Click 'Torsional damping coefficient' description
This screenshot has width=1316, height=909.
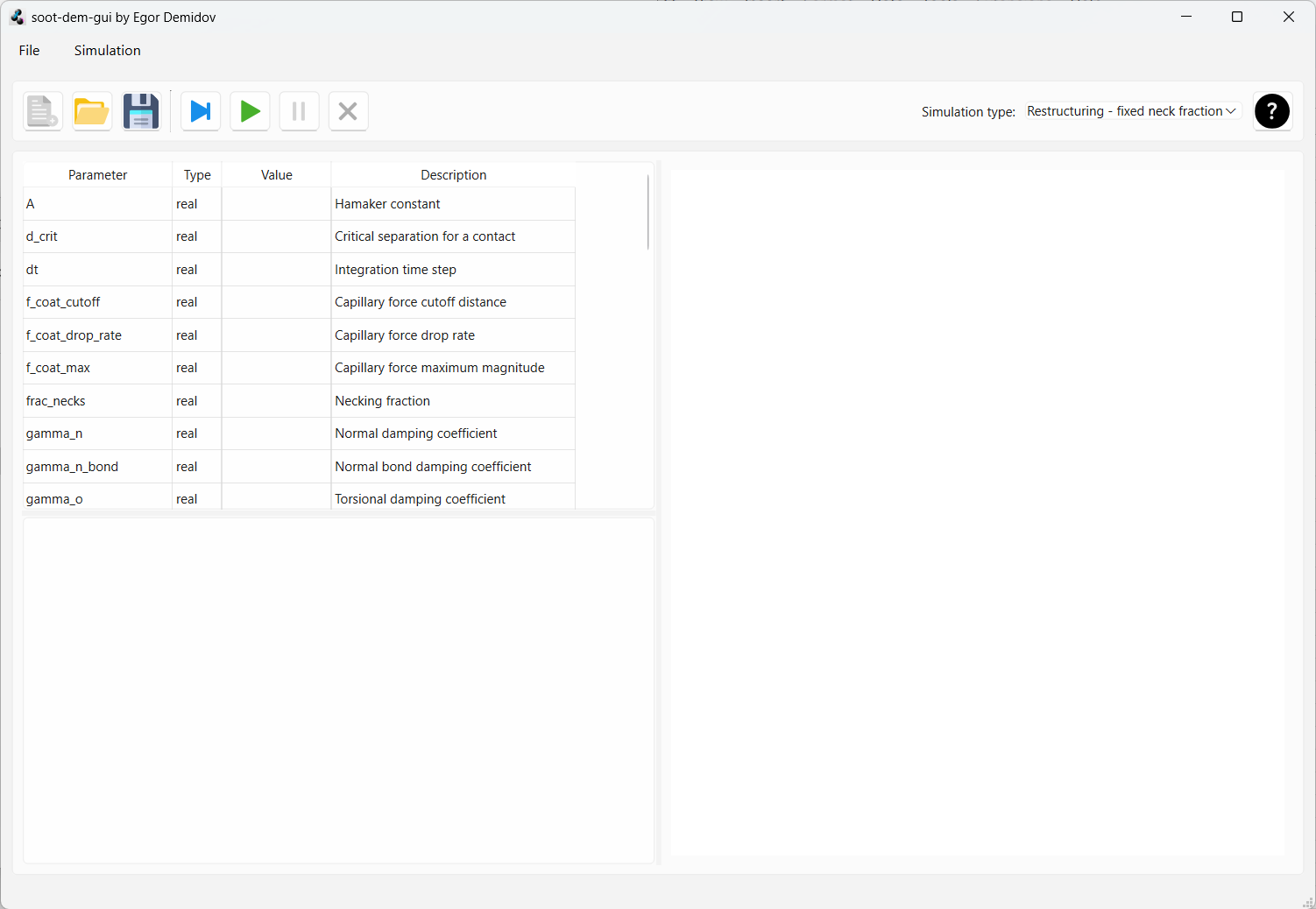pyautogui.click(x=454, y=497)
